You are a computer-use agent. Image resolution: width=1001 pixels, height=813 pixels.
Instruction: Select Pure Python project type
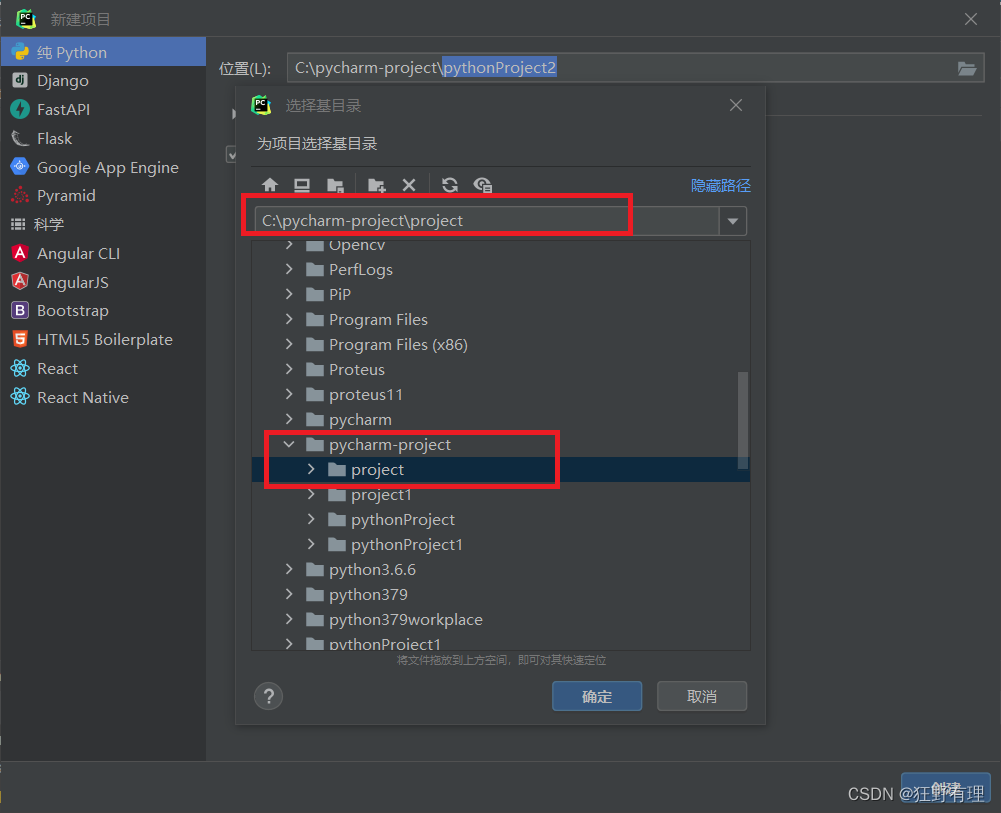[x=103, y=52]
